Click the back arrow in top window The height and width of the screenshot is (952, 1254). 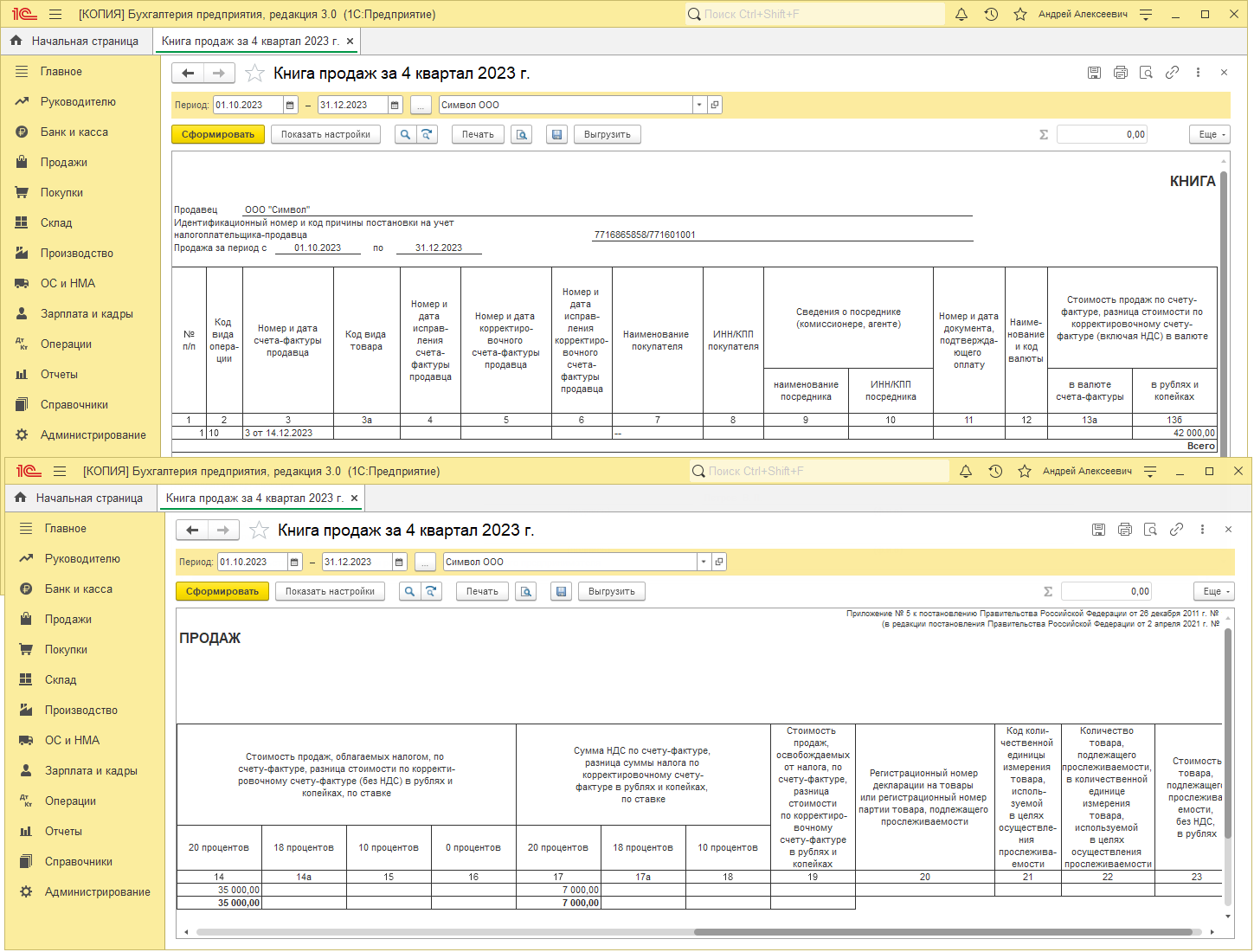[188, 74]
